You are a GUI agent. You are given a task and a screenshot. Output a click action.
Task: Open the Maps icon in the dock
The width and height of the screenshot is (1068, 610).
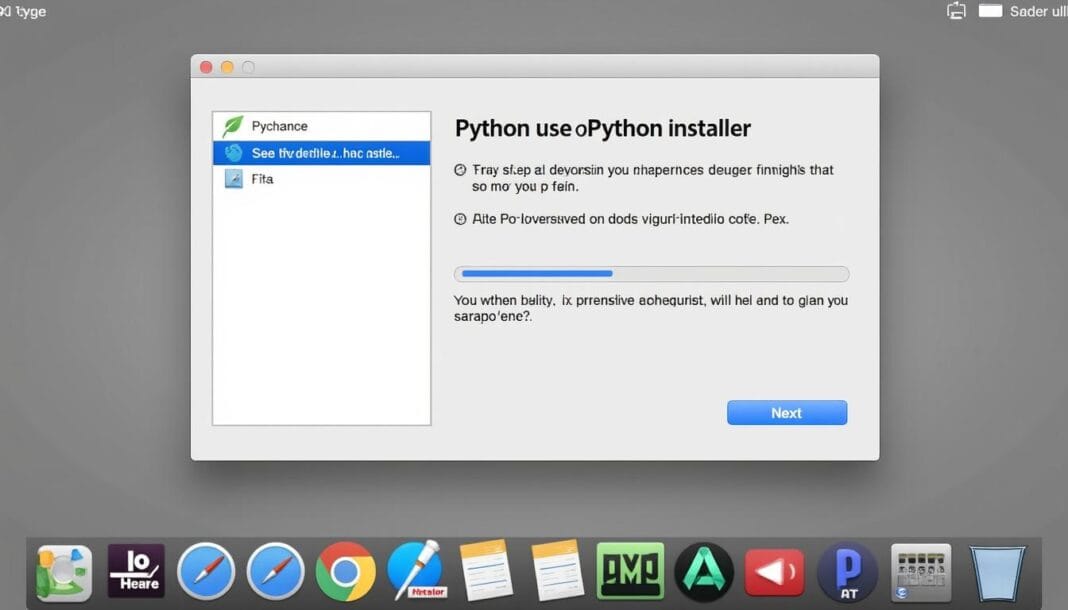tap(62, 572)
